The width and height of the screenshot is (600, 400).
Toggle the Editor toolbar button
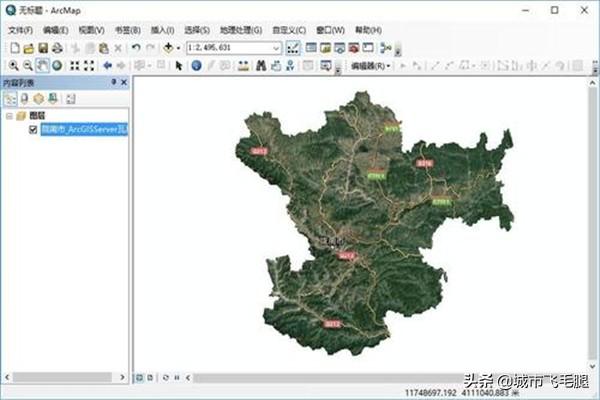tap(293, 48)
